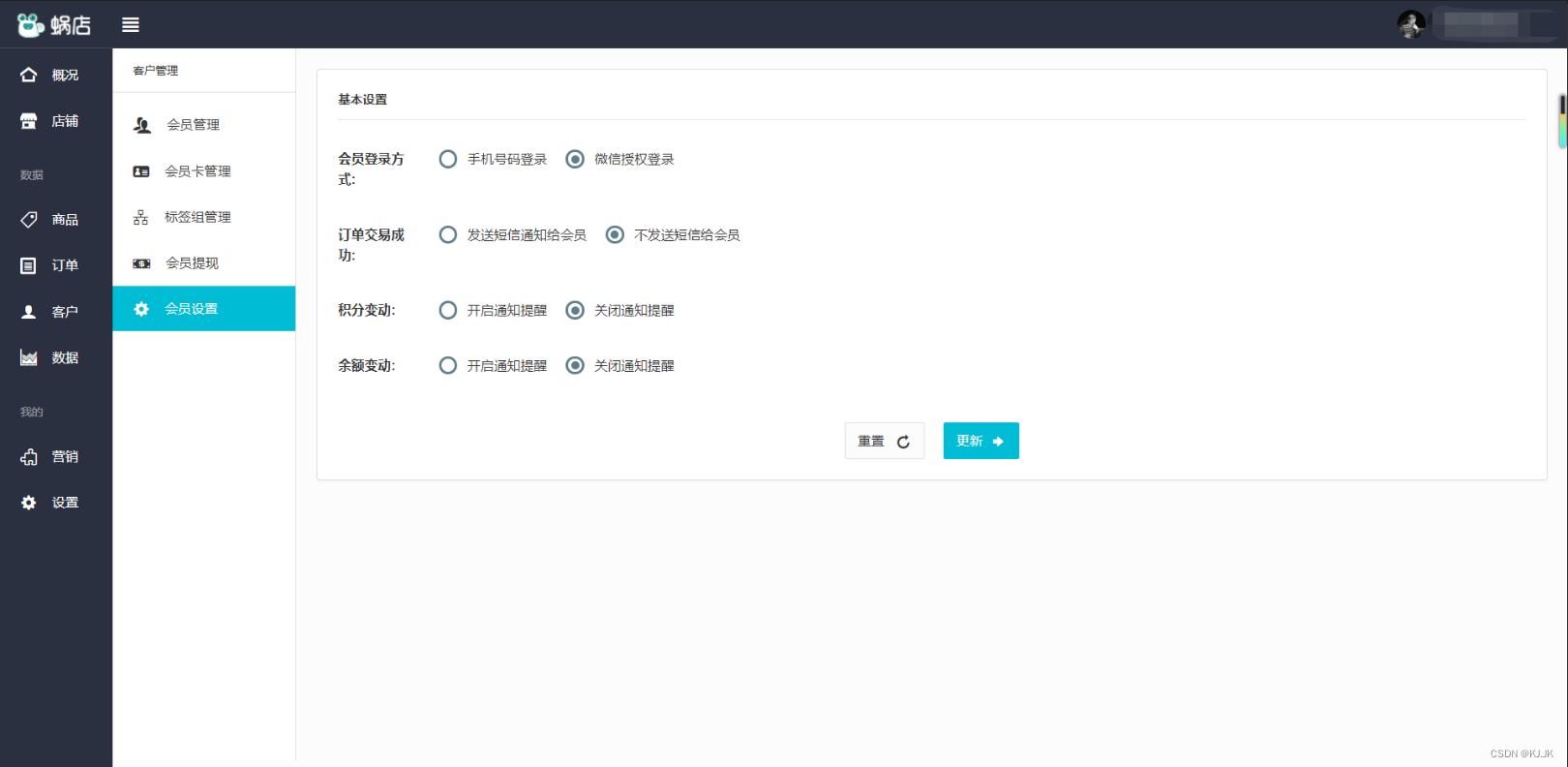Image resolution: width=1568 pixels, height=767 pixels.
Task: Click the 概况 home icon
Action: [x=29, y=75]
